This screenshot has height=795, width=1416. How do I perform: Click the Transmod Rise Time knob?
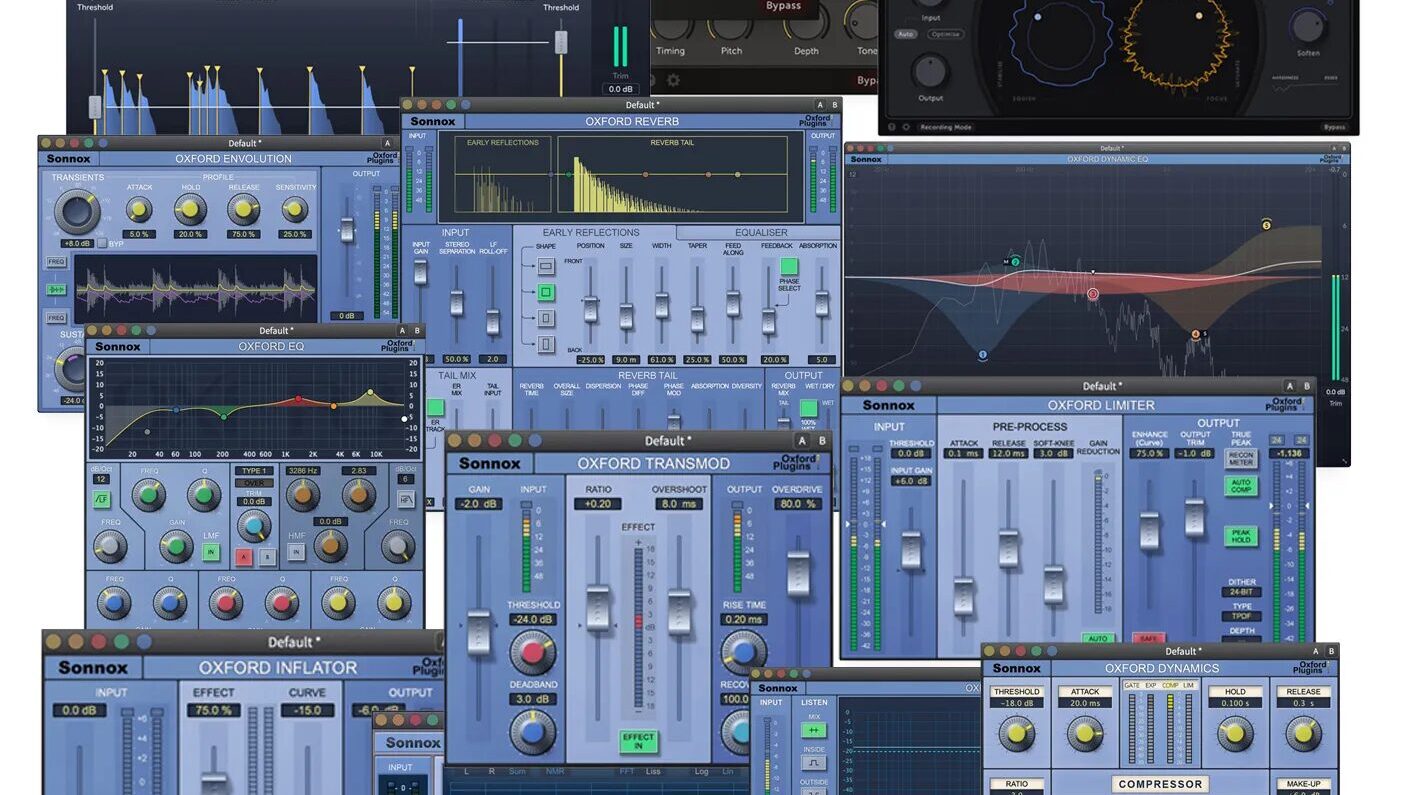743,652
